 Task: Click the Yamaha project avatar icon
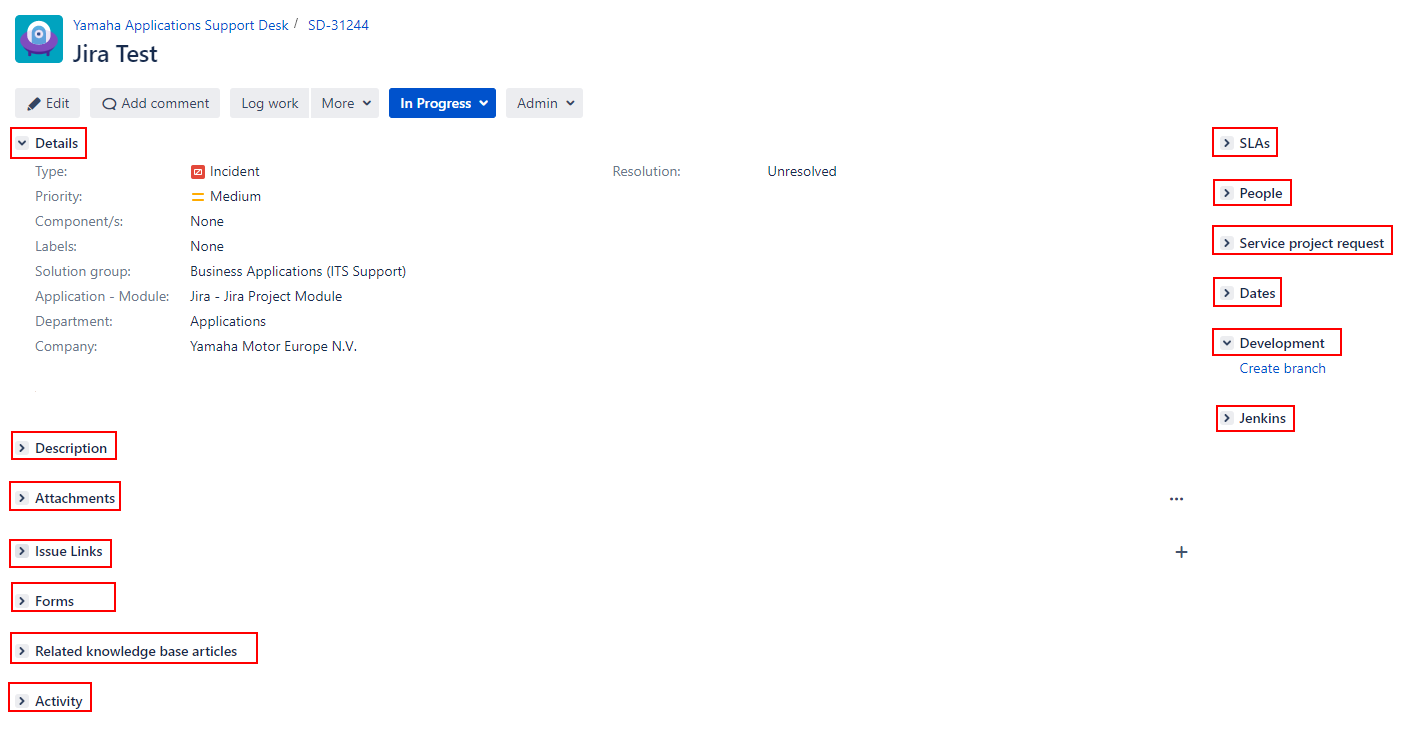[x=39, y=39]
